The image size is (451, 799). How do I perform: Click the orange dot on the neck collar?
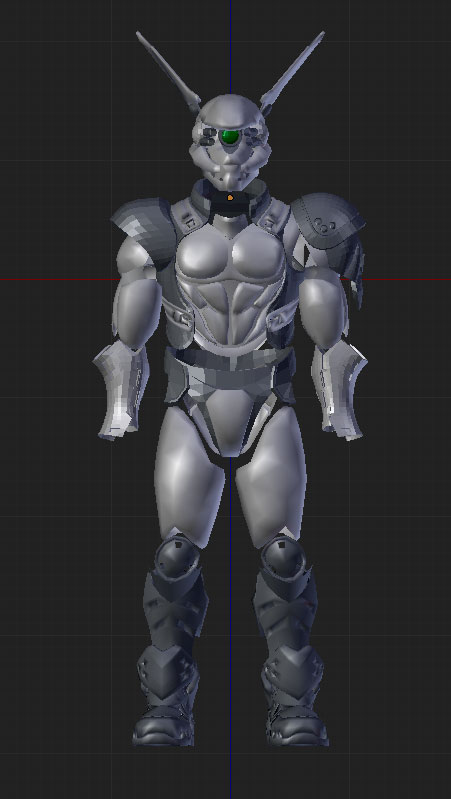coord(230,197)
